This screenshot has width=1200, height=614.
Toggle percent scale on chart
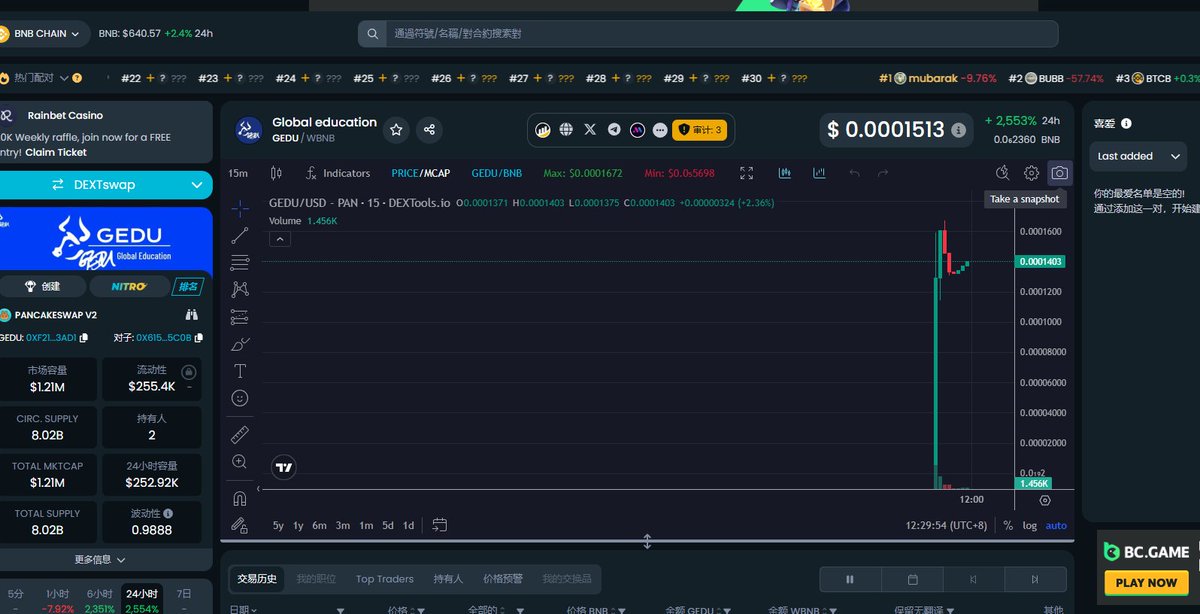(1008, 526)
